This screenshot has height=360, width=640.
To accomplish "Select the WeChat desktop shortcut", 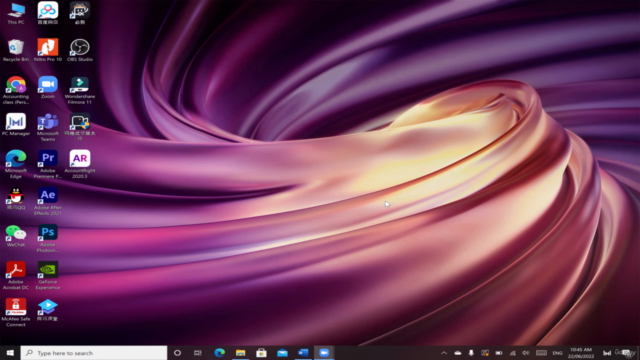I will tap(16, 236).
